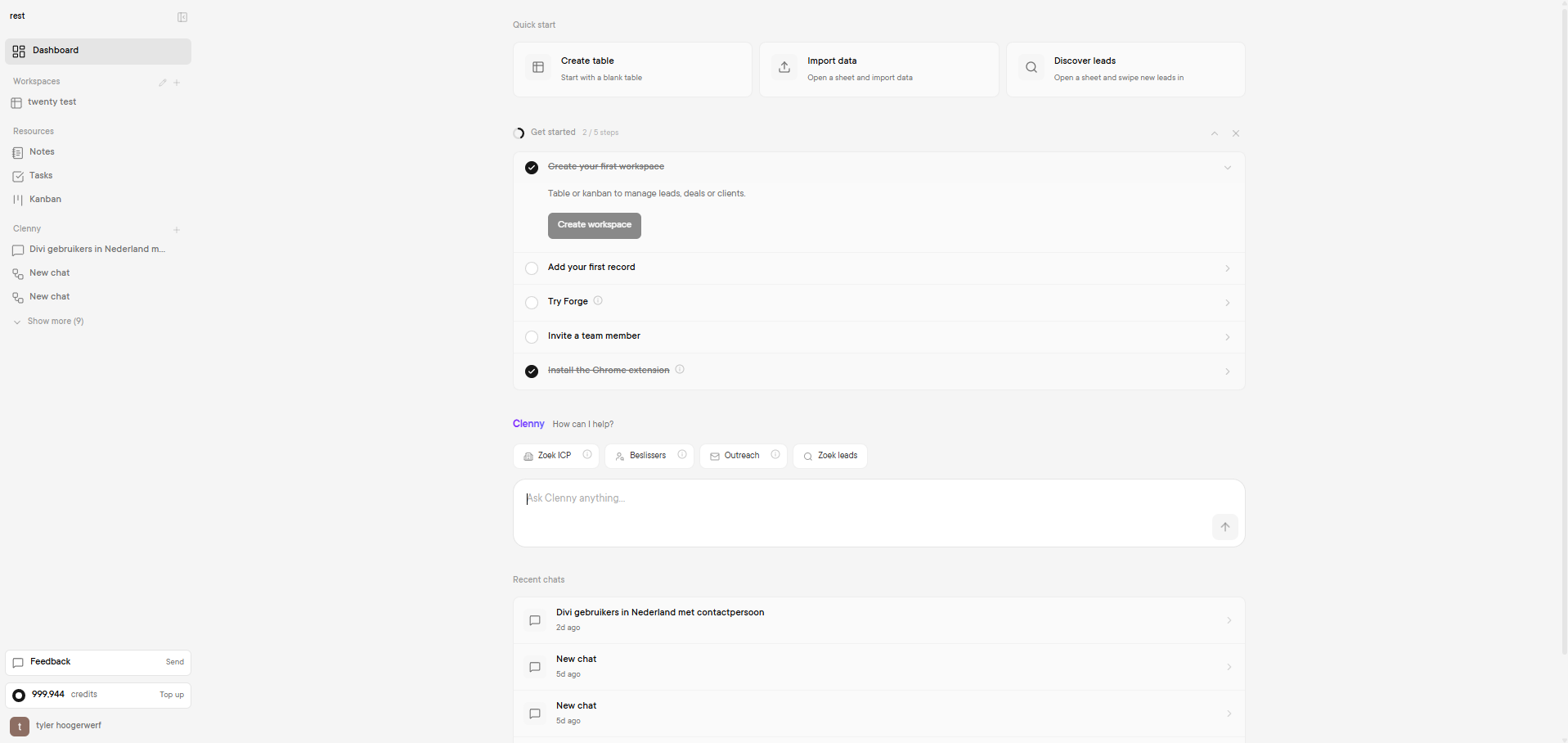Viewport: 1568px width, 743px height.
Task: Open the Divi gebruikers recent chat via its arrow
Action: pyautogui.click(x=1229, y=620)
